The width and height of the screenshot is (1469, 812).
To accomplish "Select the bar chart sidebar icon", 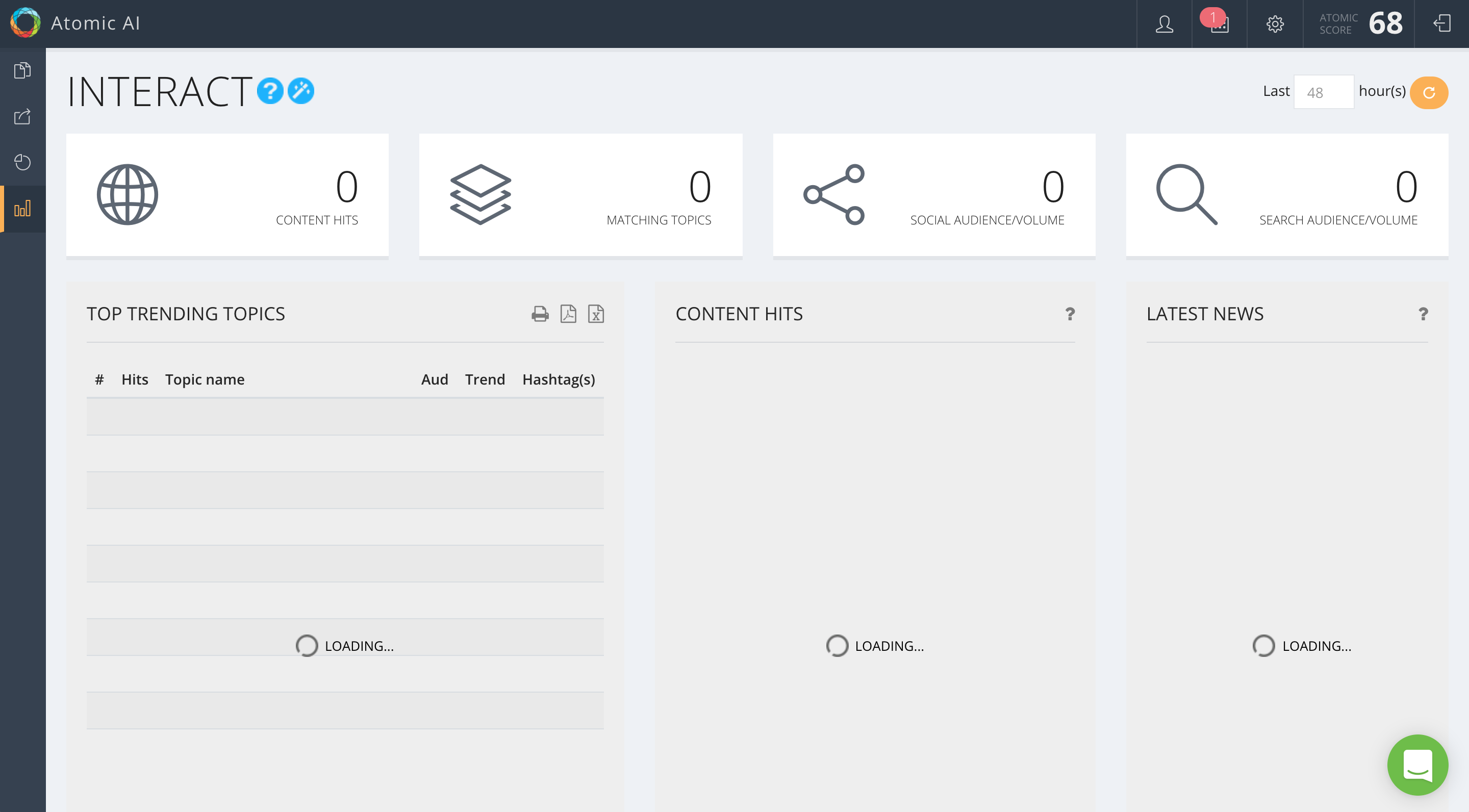I will pyautogui.click(x=22, y=209).
